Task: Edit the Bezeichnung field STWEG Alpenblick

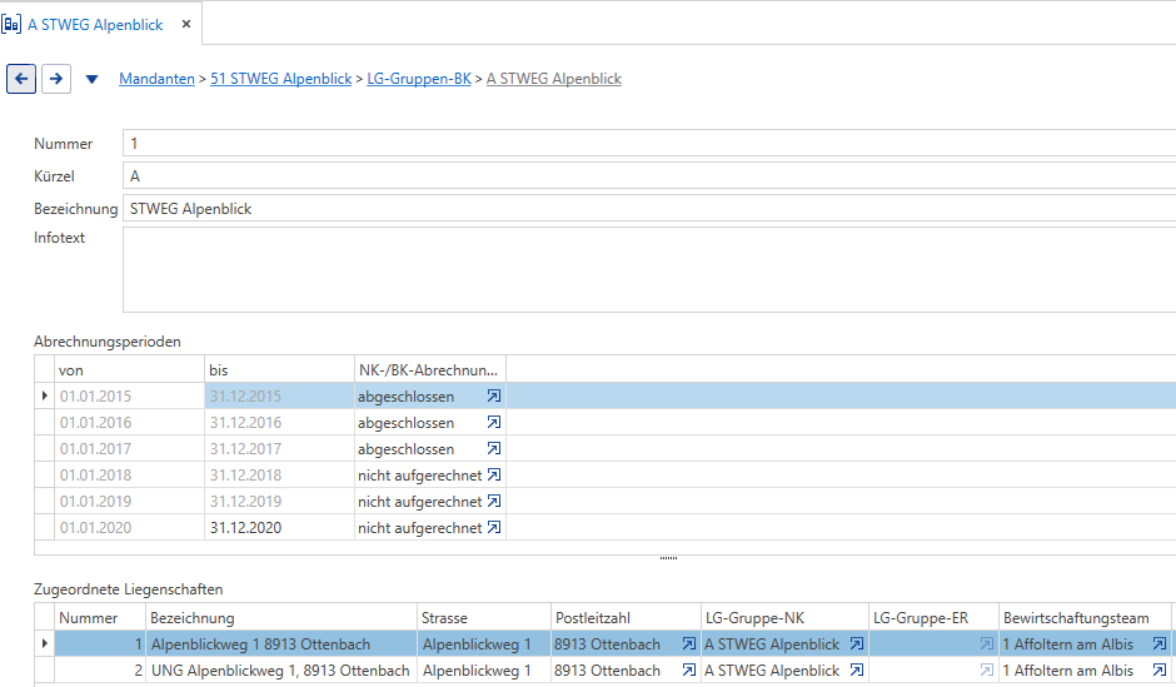Action: 650,208
